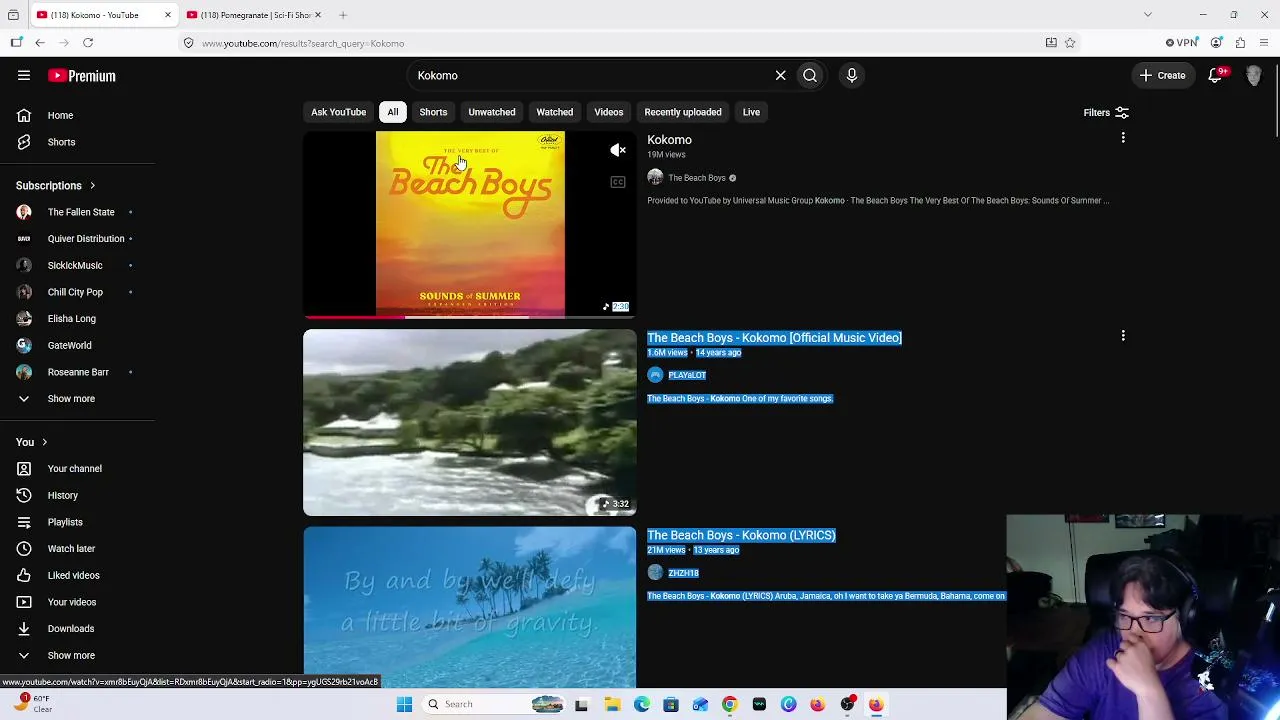Open the YouTube hamburger guide menu
Image resolution: width=1280 pixels, height=720 pixels.
(x=24, y=75)
